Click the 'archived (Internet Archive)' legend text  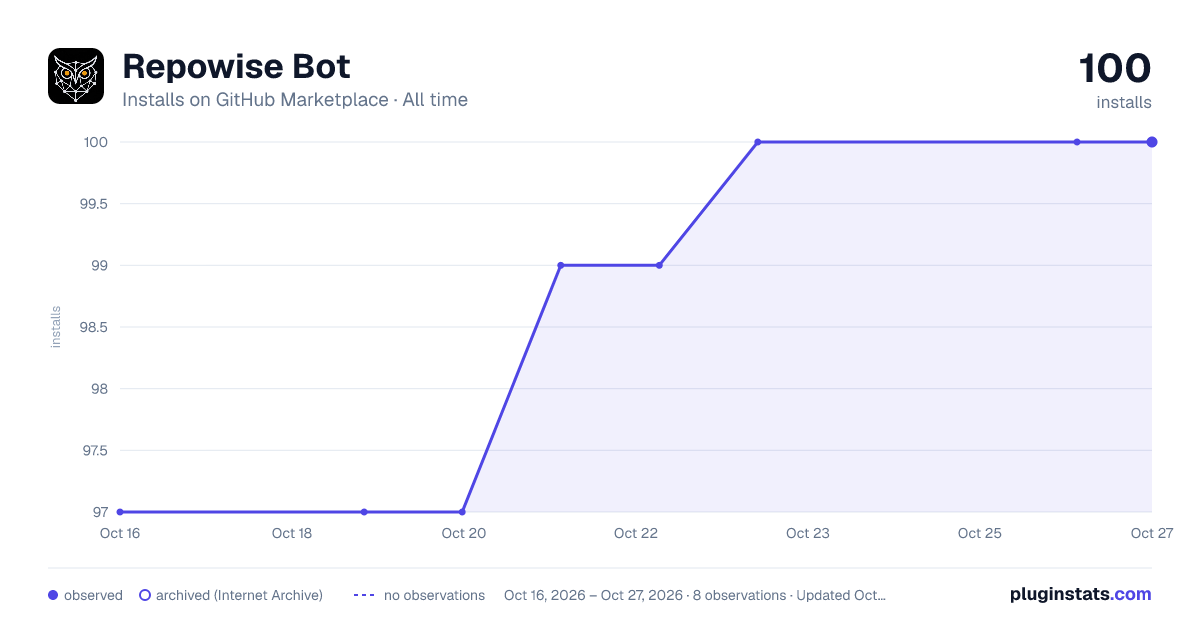(x=239, y=595)
